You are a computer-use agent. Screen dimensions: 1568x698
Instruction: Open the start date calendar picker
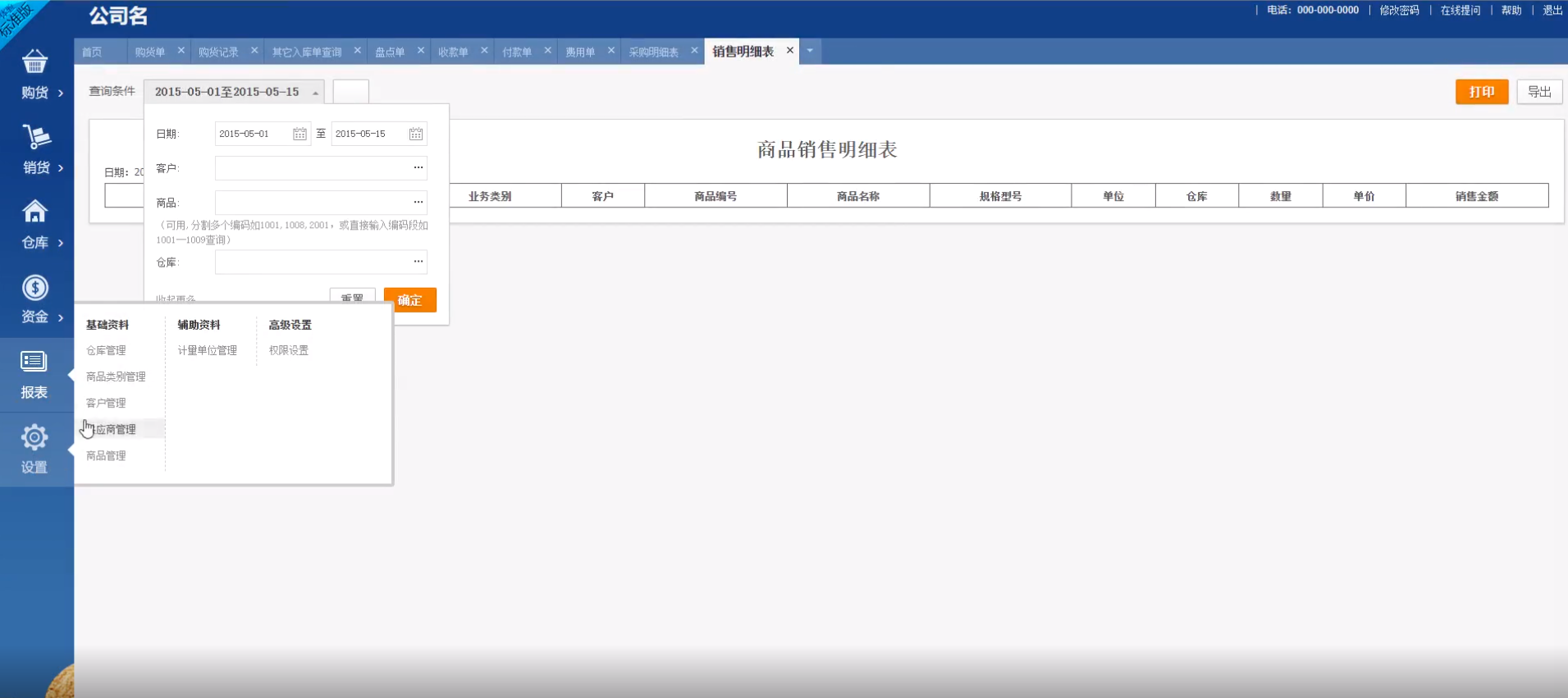(299, 134)
